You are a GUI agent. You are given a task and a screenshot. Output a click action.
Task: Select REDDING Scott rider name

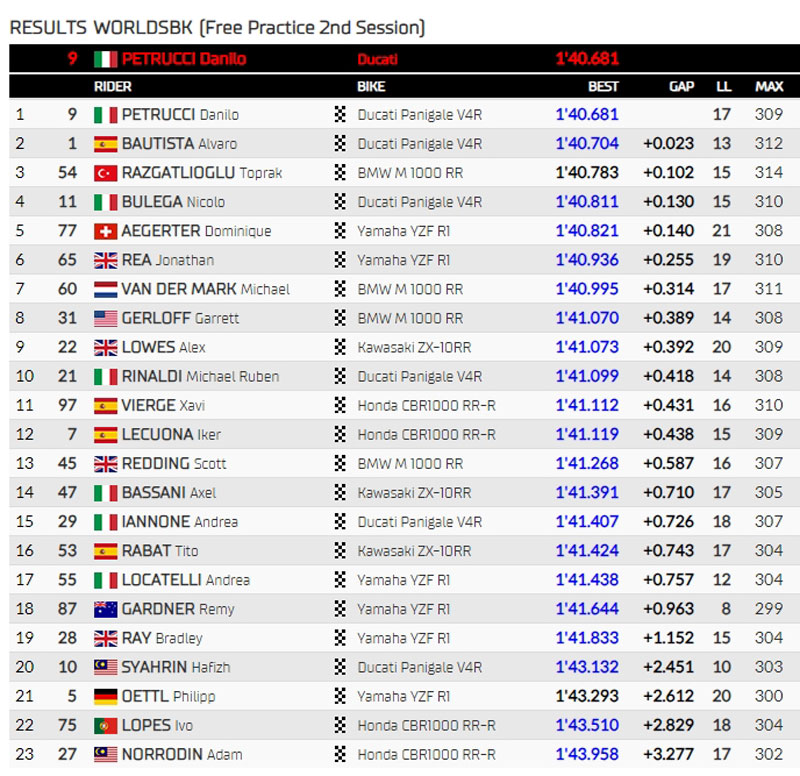(x=174, y=463)
